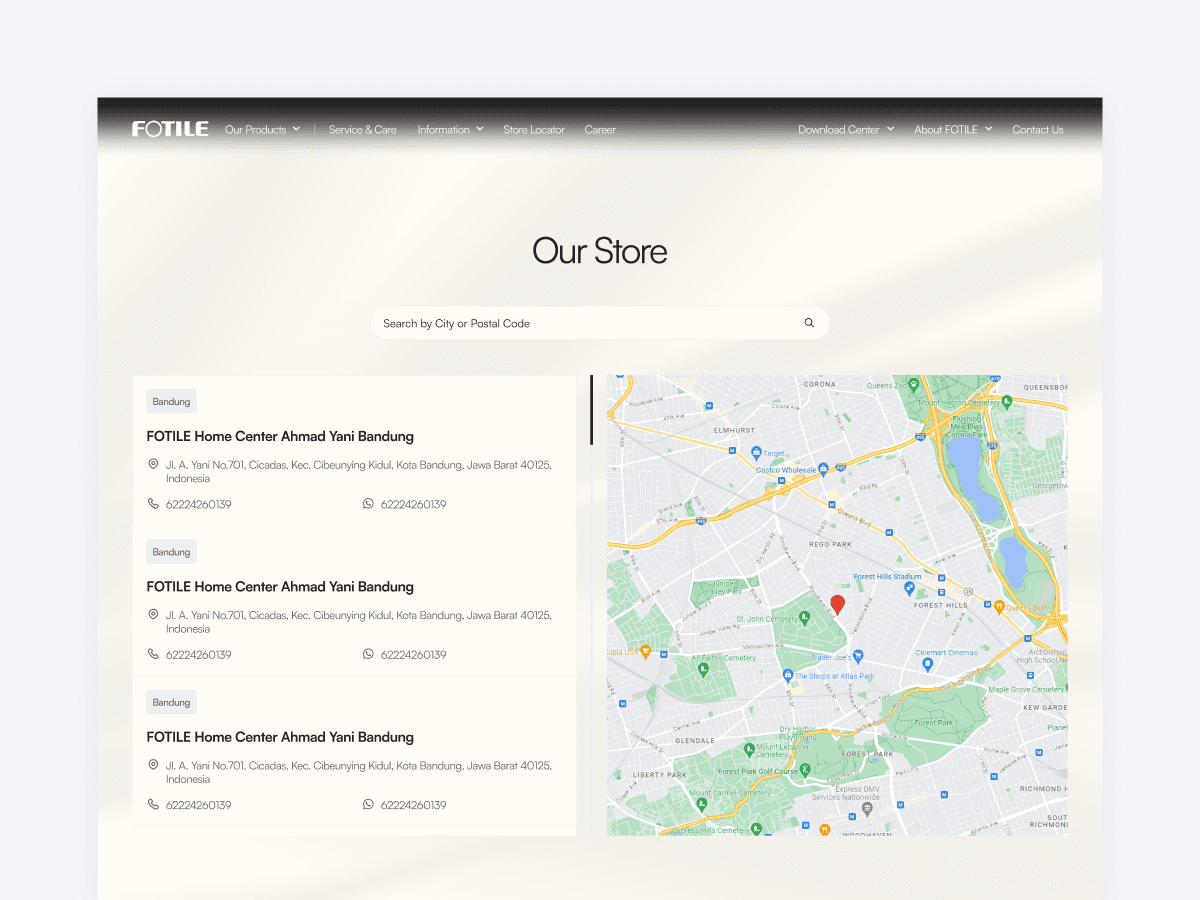
Task: Click the Forest Park Golf Course marker
Action: pos(806,771)
